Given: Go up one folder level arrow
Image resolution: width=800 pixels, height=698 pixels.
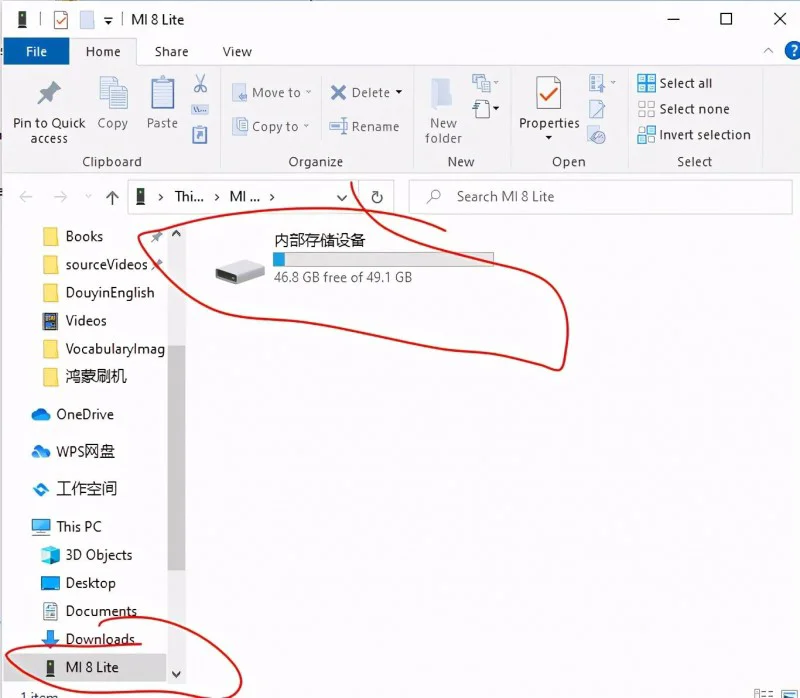Looking at the screenshot, I should coord(112,197).
